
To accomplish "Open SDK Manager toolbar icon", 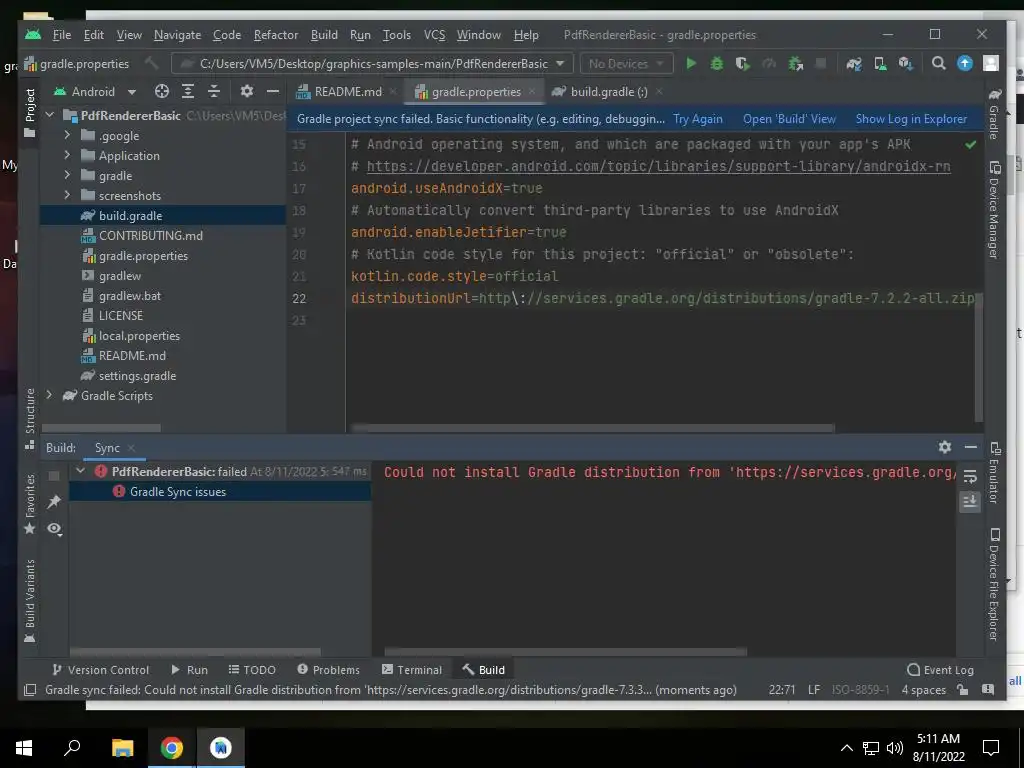I will pyautogui.click(x=905, y=63).
